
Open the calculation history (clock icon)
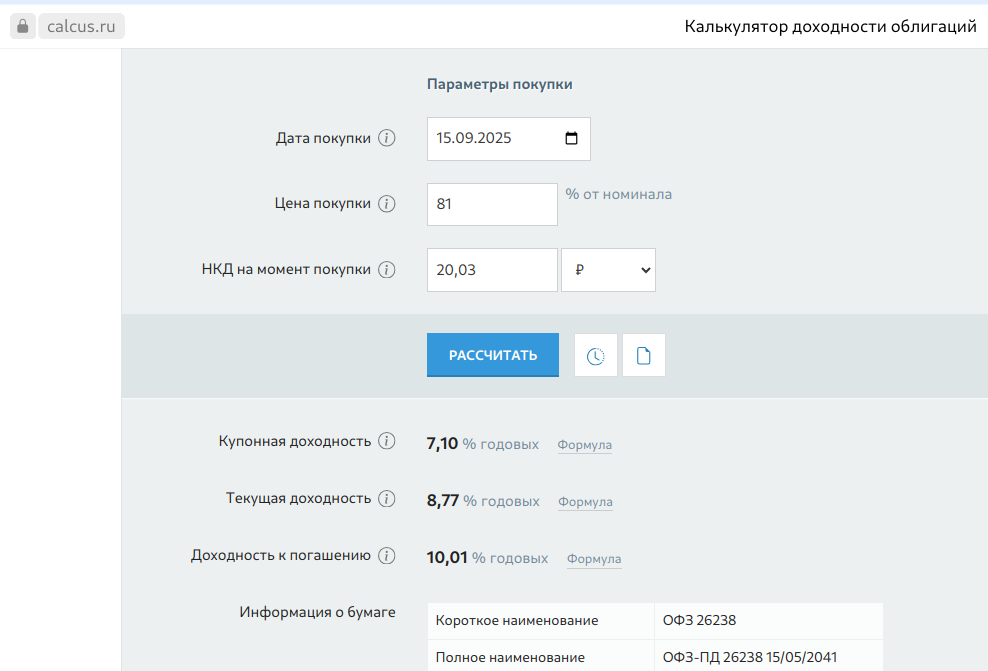pos(595,355)
